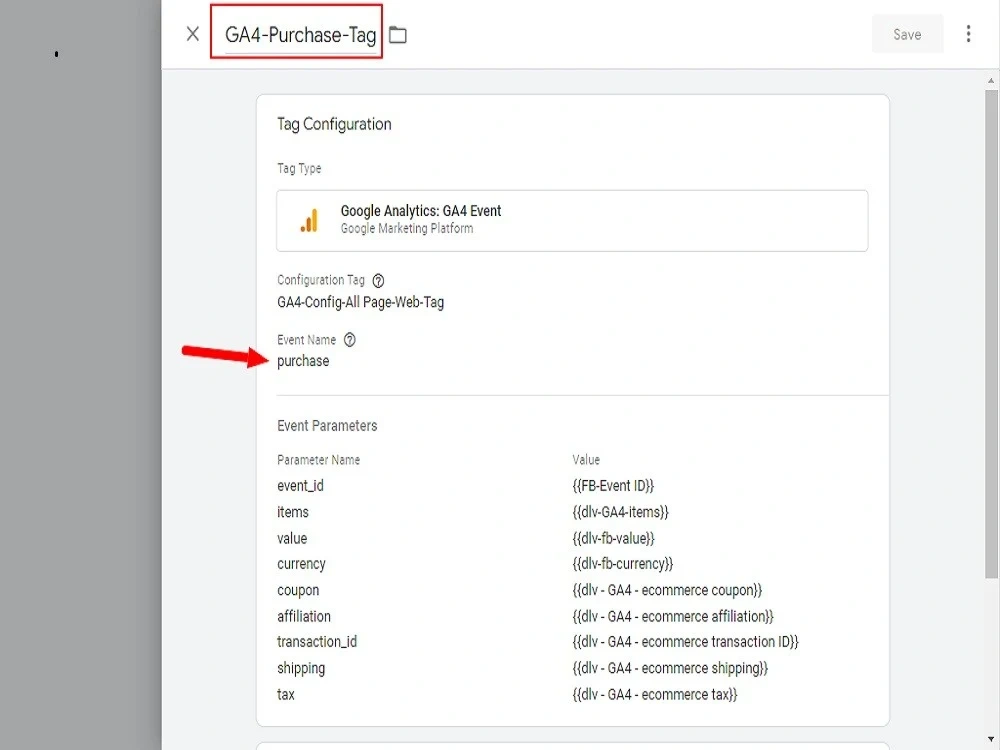The image size is (1000, 750).
Task: Select the {{dlv-GA4-items}} value
Action: (x=621, y=512)
